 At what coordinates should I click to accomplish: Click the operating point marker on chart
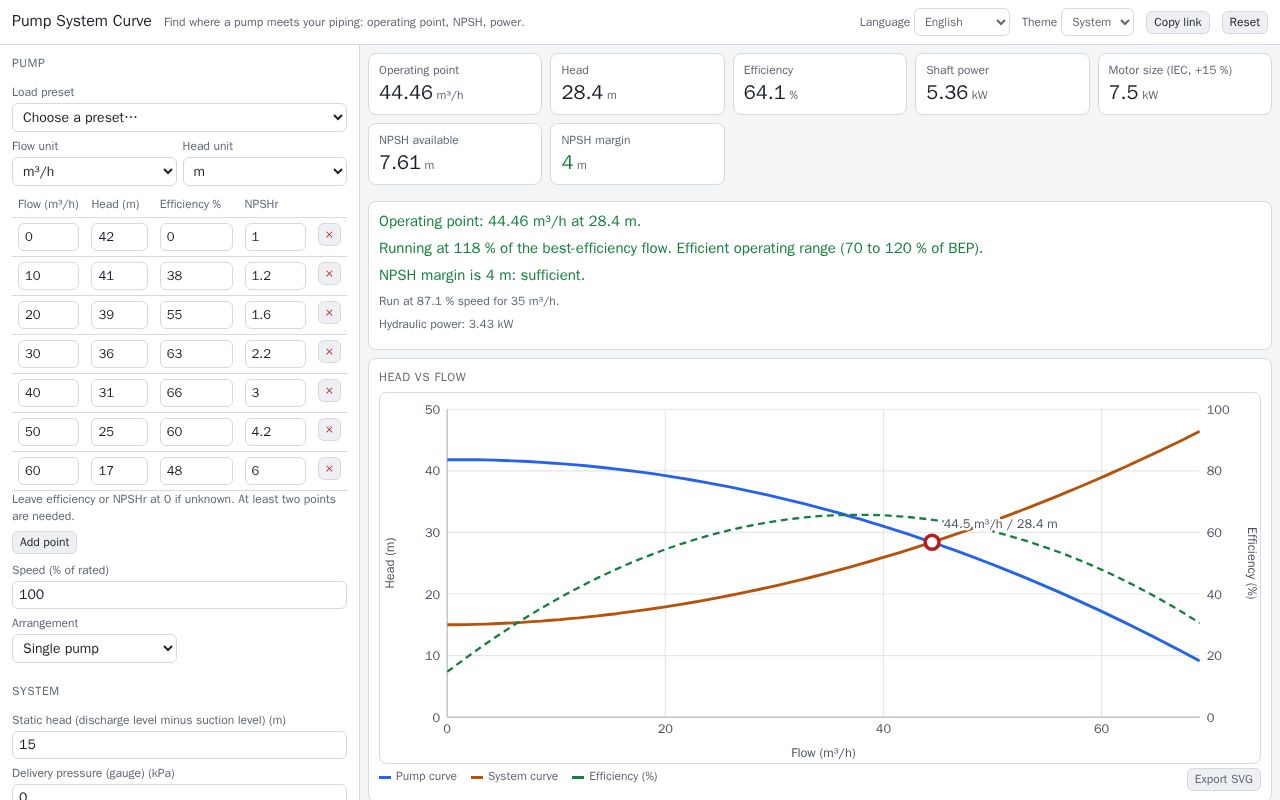[x=932, y=542]
